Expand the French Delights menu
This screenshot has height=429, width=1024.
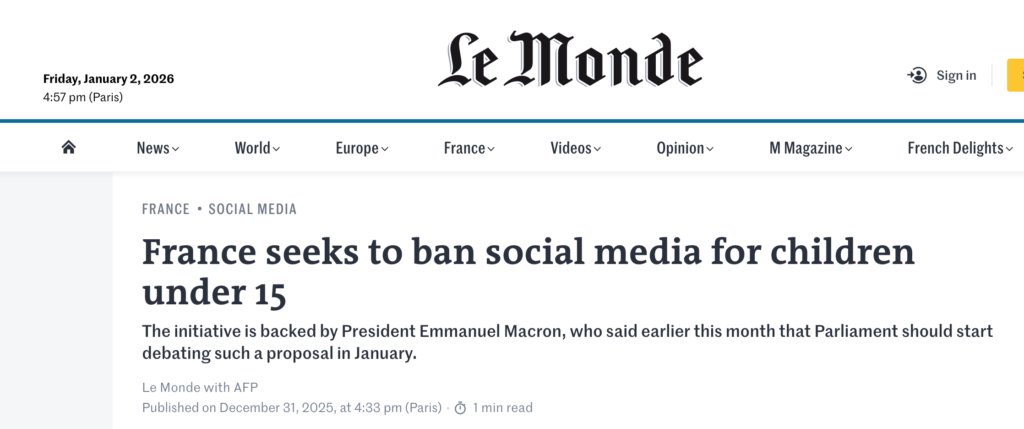point(961,148)
